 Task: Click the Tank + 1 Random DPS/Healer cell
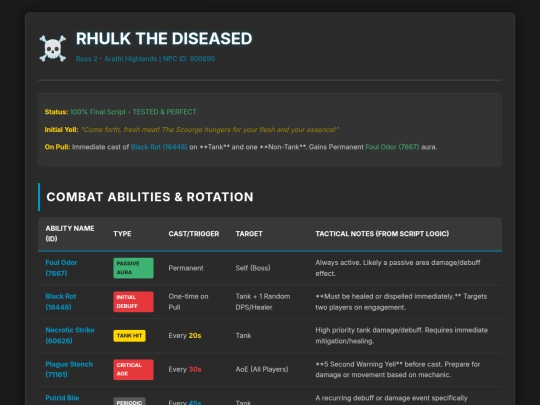263,302
